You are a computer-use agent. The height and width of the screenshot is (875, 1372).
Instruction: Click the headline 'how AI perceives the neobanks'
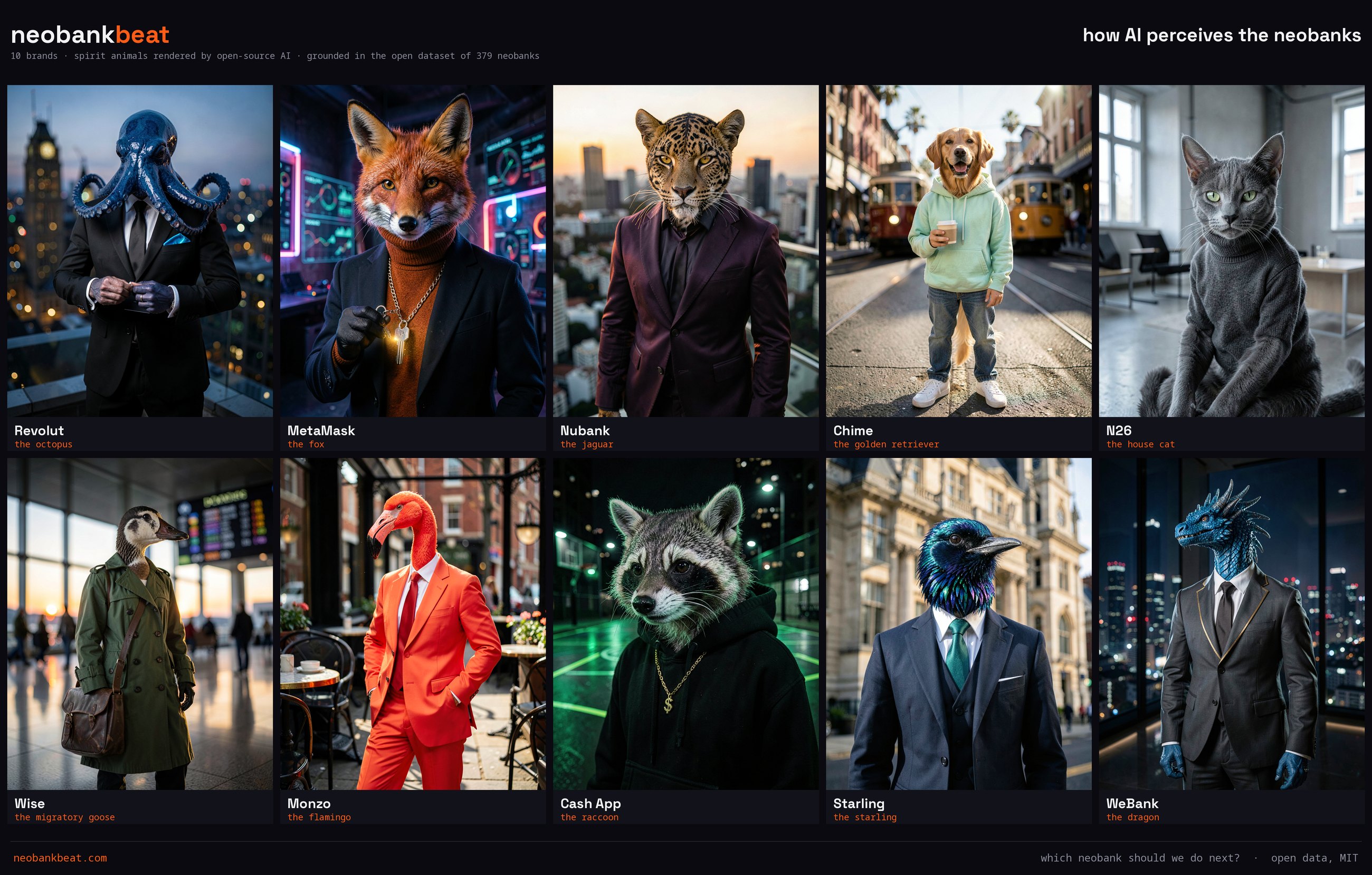click(1222, 35)
